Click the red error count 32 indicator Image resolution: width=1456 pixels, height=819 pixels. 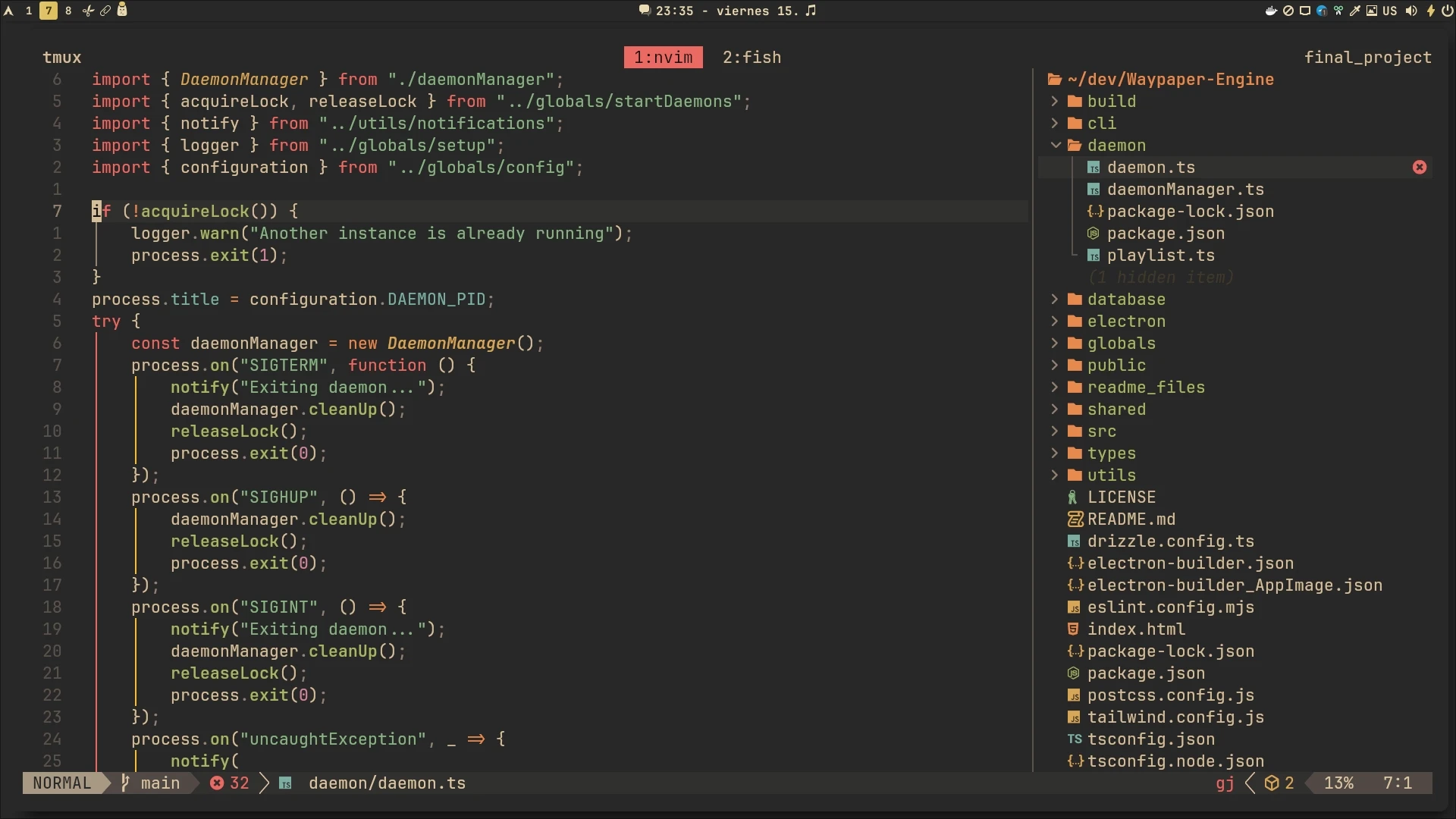pyautogui.click(x=230, y=783)
